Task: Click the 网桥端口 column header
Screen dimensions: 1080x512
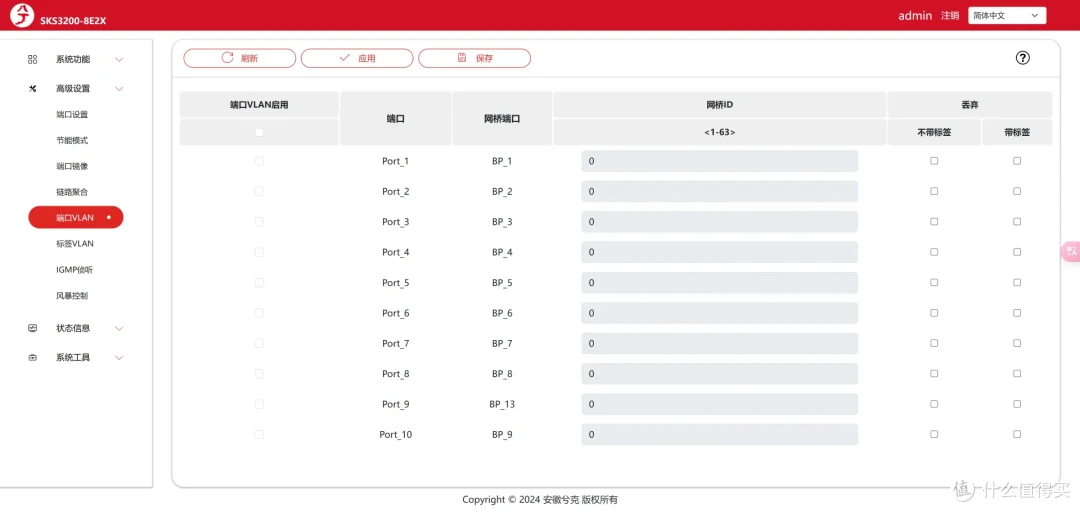Action: pos(502,119)
